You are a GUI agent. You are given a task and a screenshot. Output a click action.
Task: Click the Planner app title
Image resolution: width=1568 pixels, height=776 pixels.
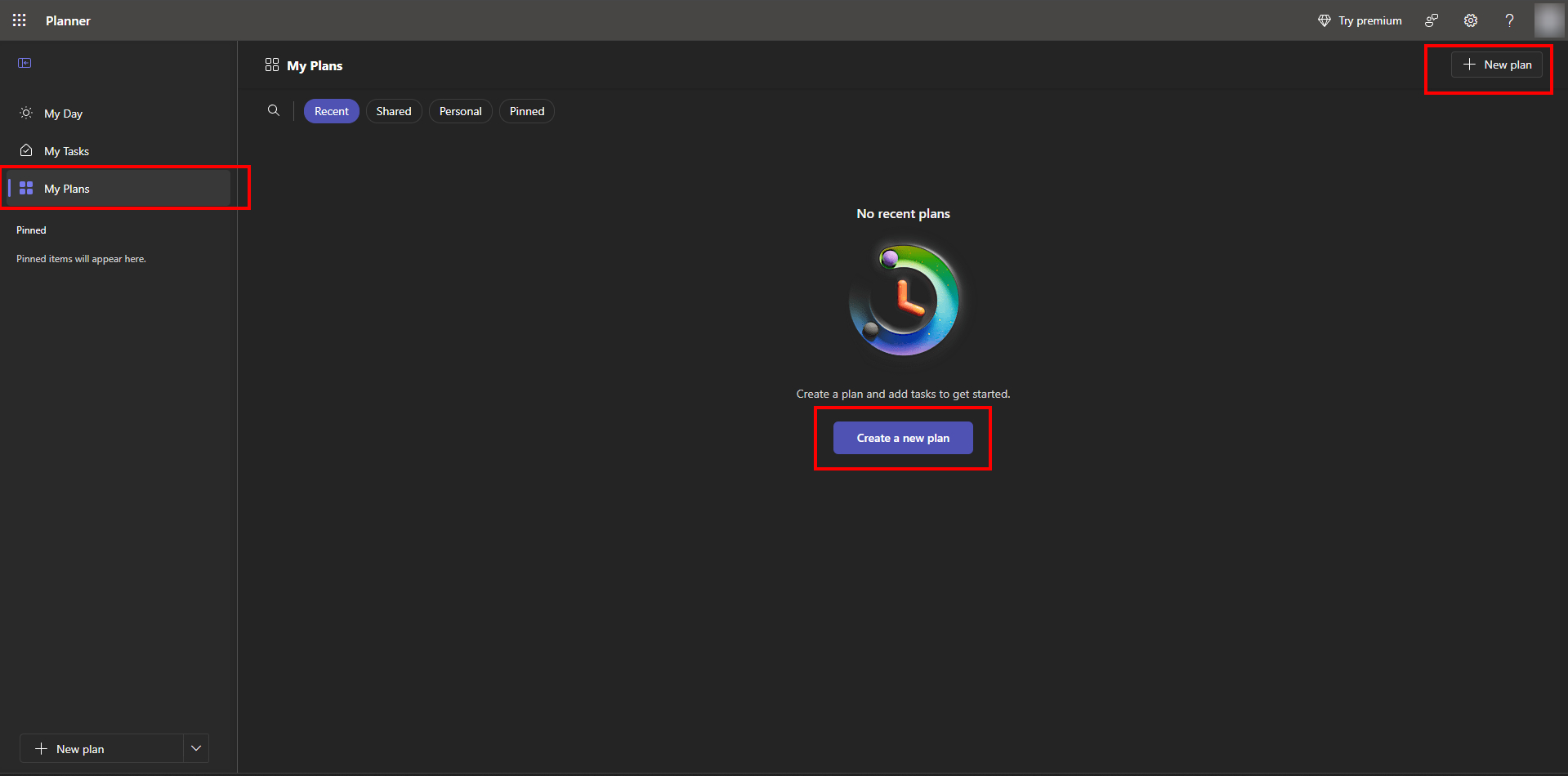click(x=68, y=20)
